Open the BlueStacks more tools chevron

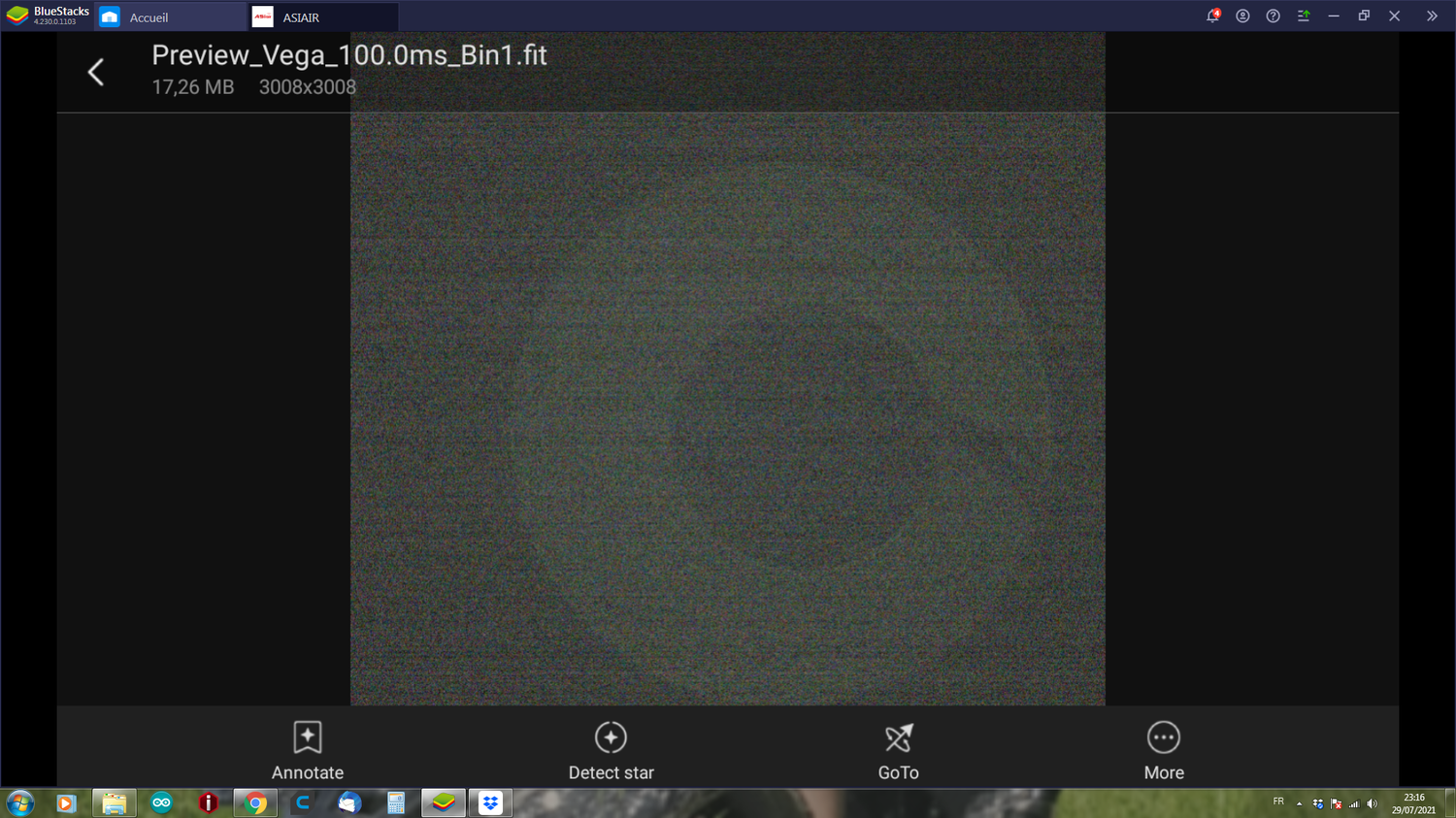[1432, 16]
